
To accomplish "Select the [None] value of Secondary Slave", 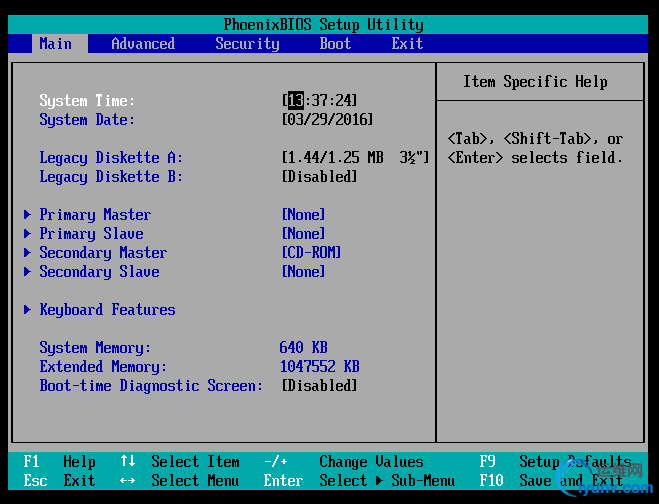I will pyautogui.click(x=303, y=272).
